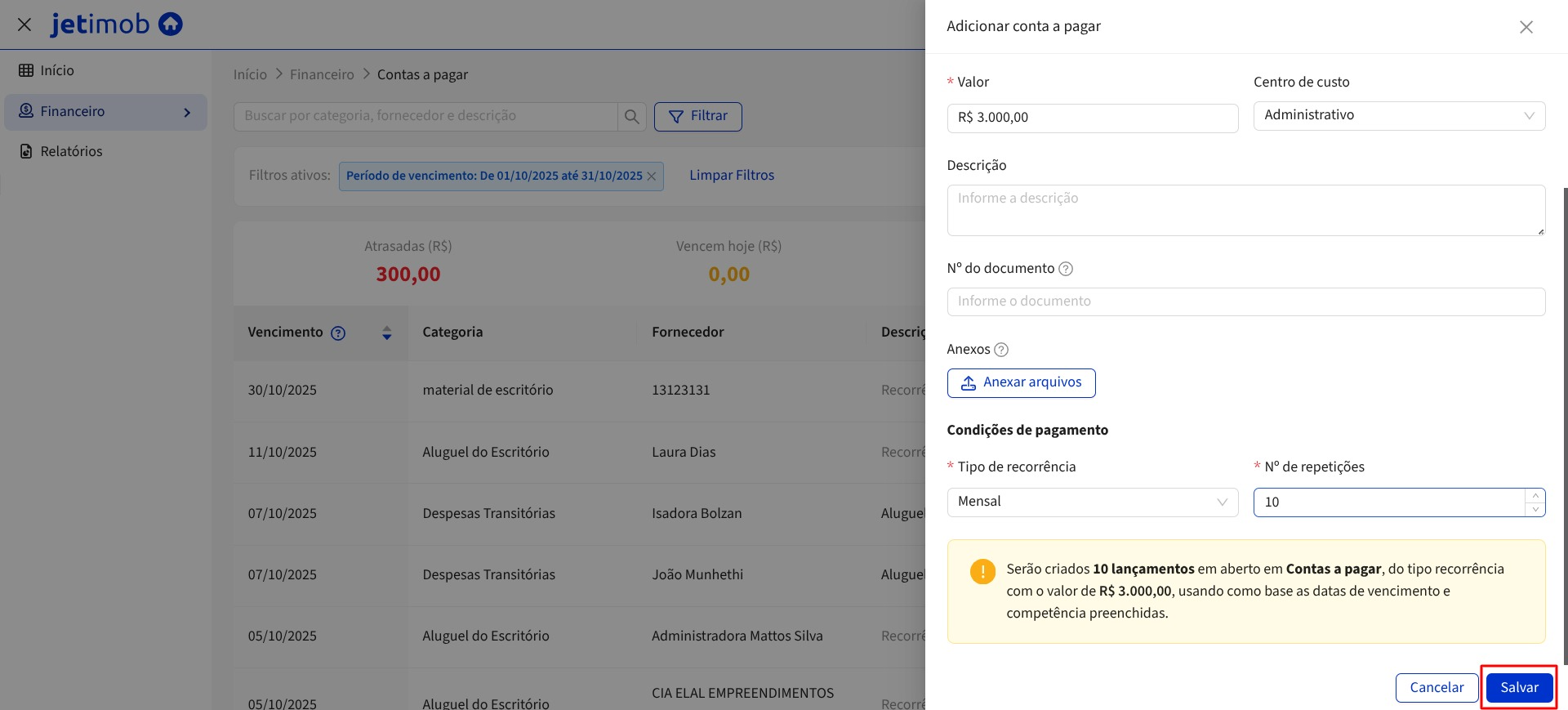The height and width of the screenshot is (710, 1568).
Task: Go to Início in the sidebar
Action: pyautogui.click(x=57, y=71)
